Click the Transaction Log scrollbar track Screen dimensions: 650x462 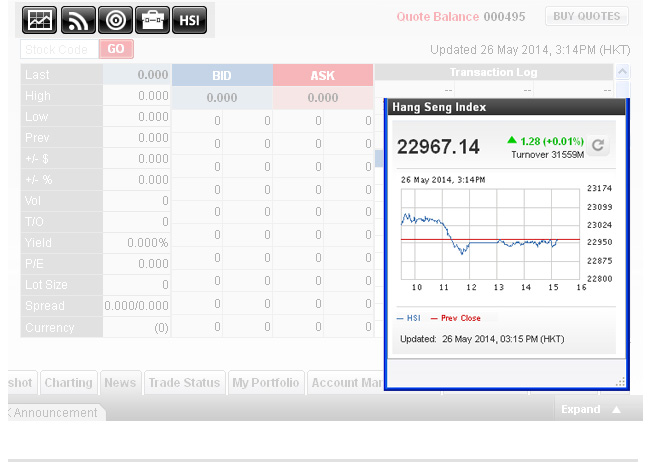click(622, 90)
